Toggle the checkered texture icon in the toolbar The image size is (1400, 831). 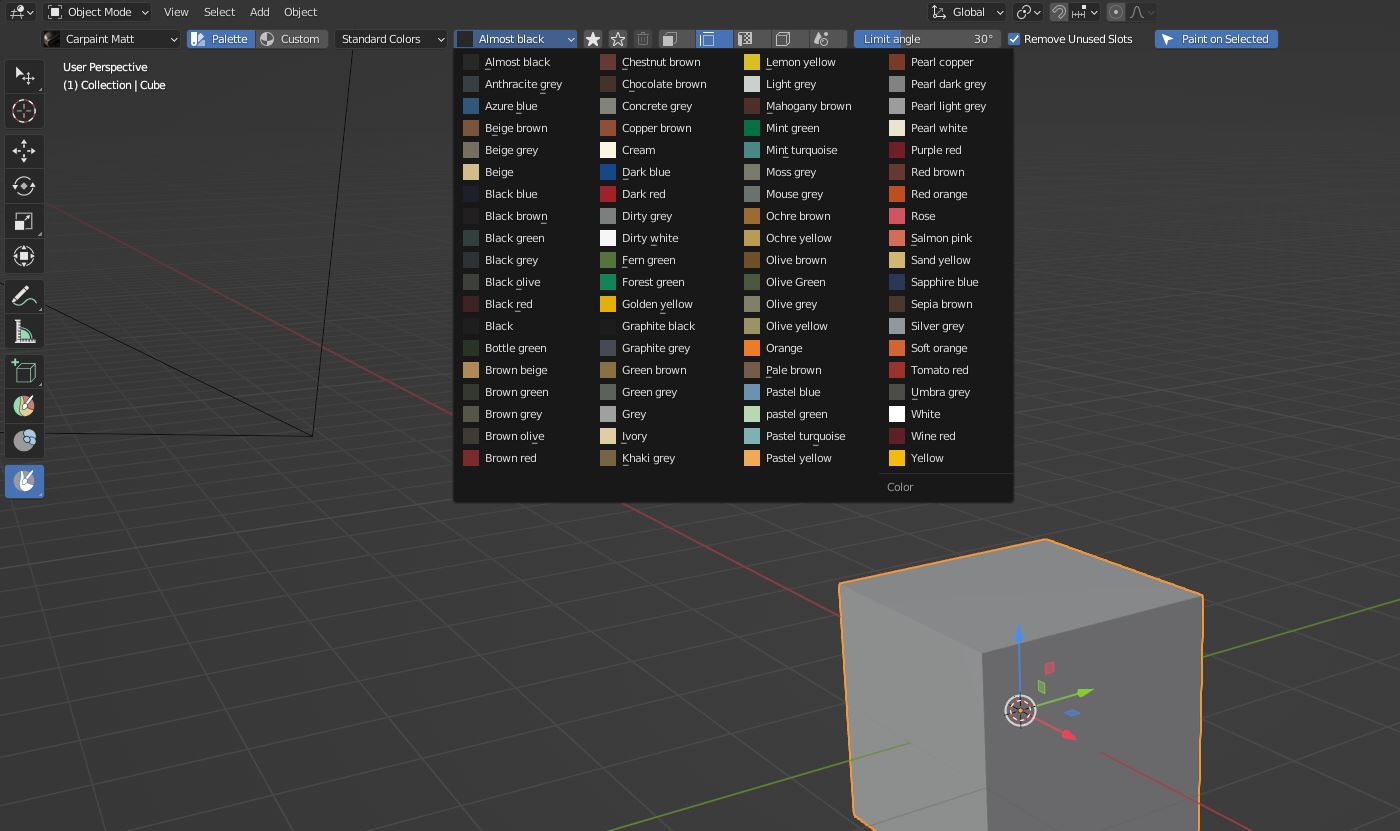click(x=745, y=38)
